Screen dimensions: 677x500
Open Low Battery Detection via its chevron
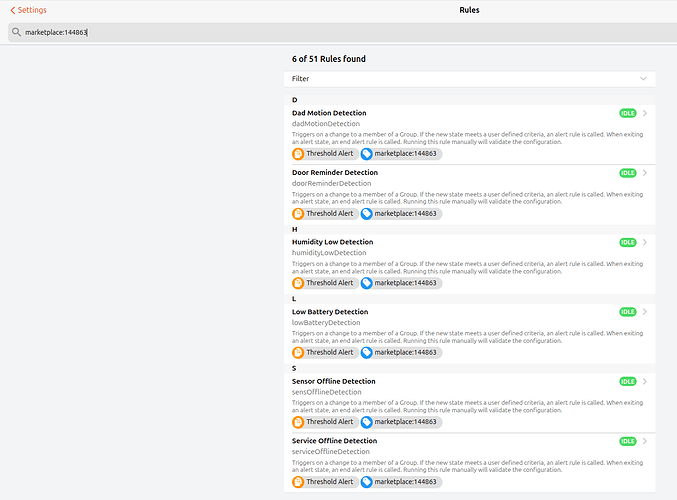(x=646, y=312)
